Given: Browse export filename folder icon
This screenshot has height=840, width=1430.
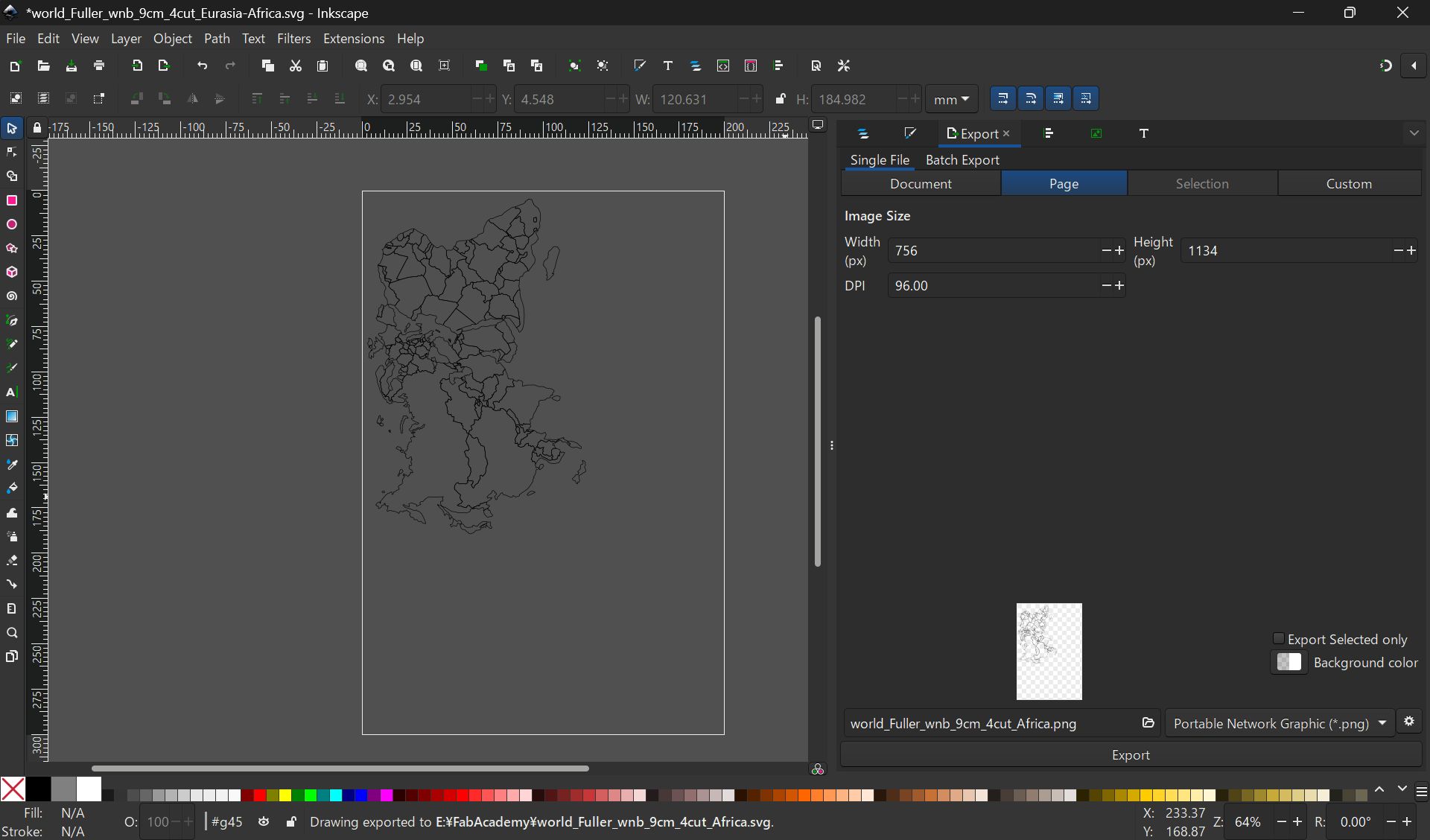Looking at the screenshot, I should tap(1148, 723).
